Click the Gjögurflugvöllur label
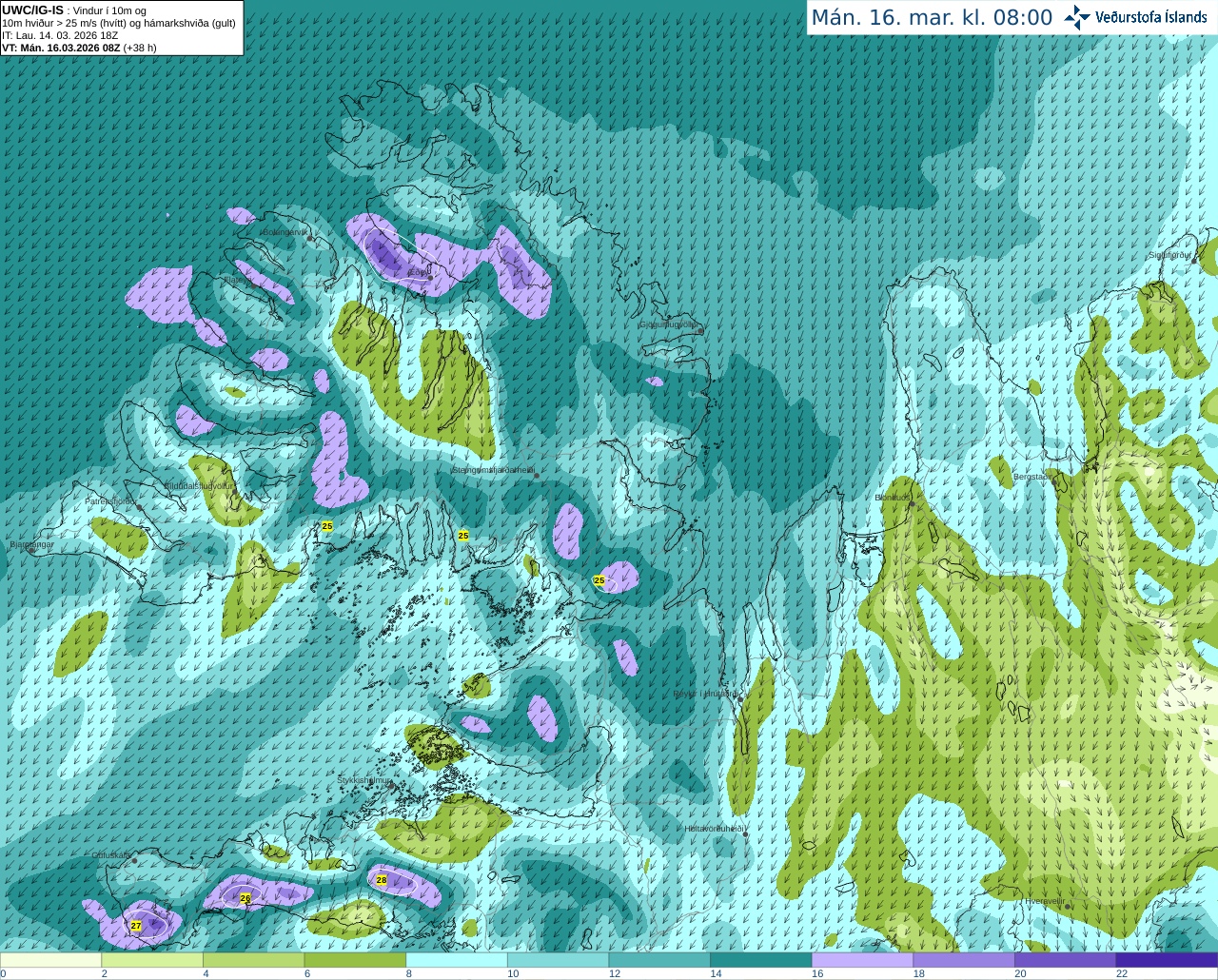The height and width of the screenshot is (980, 1218). click(669, 324)
